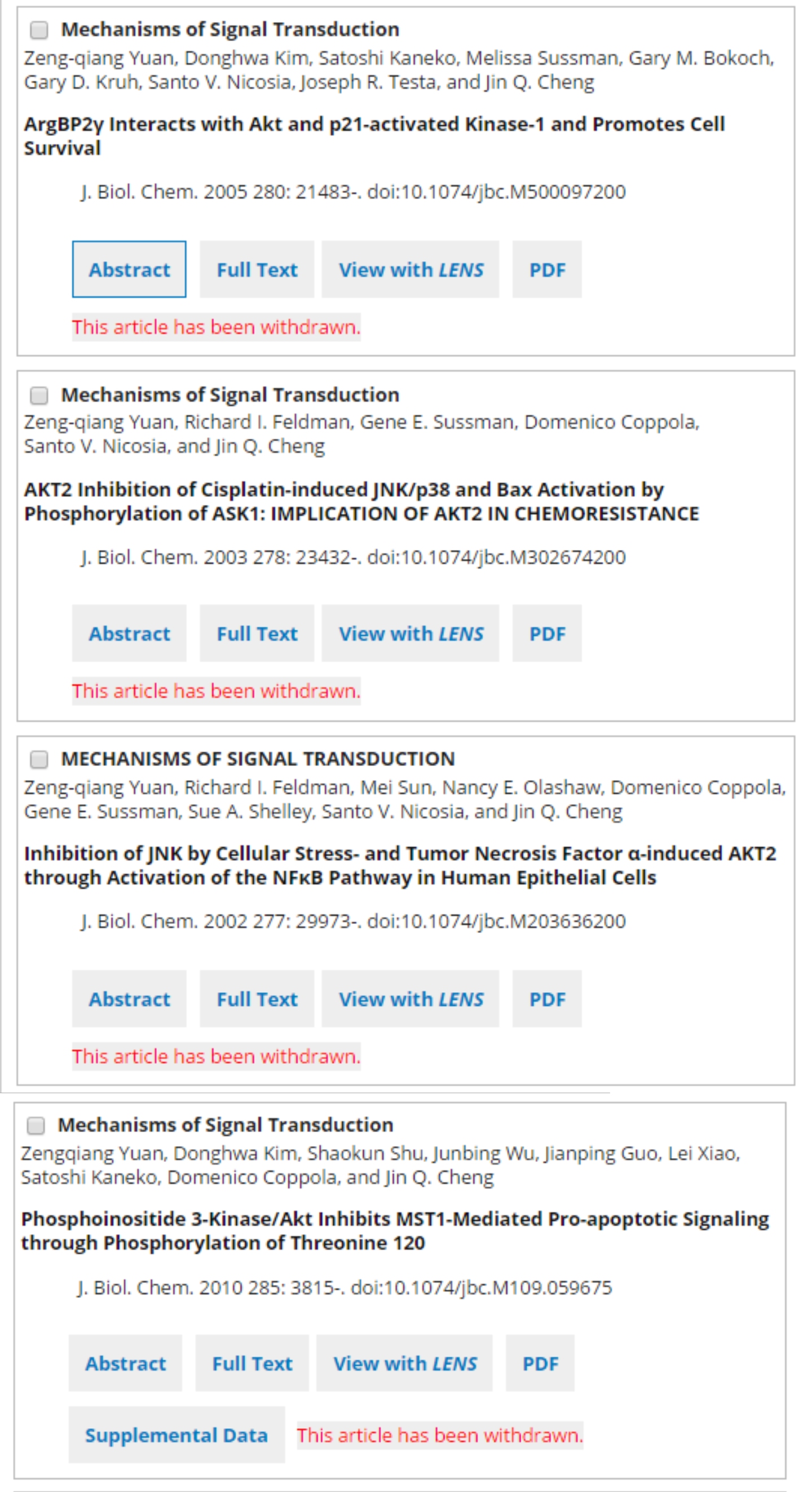Open Full Text of 2002 JNK article
812x1492 pixels.
pyautogui.click(x=257, y=998)
